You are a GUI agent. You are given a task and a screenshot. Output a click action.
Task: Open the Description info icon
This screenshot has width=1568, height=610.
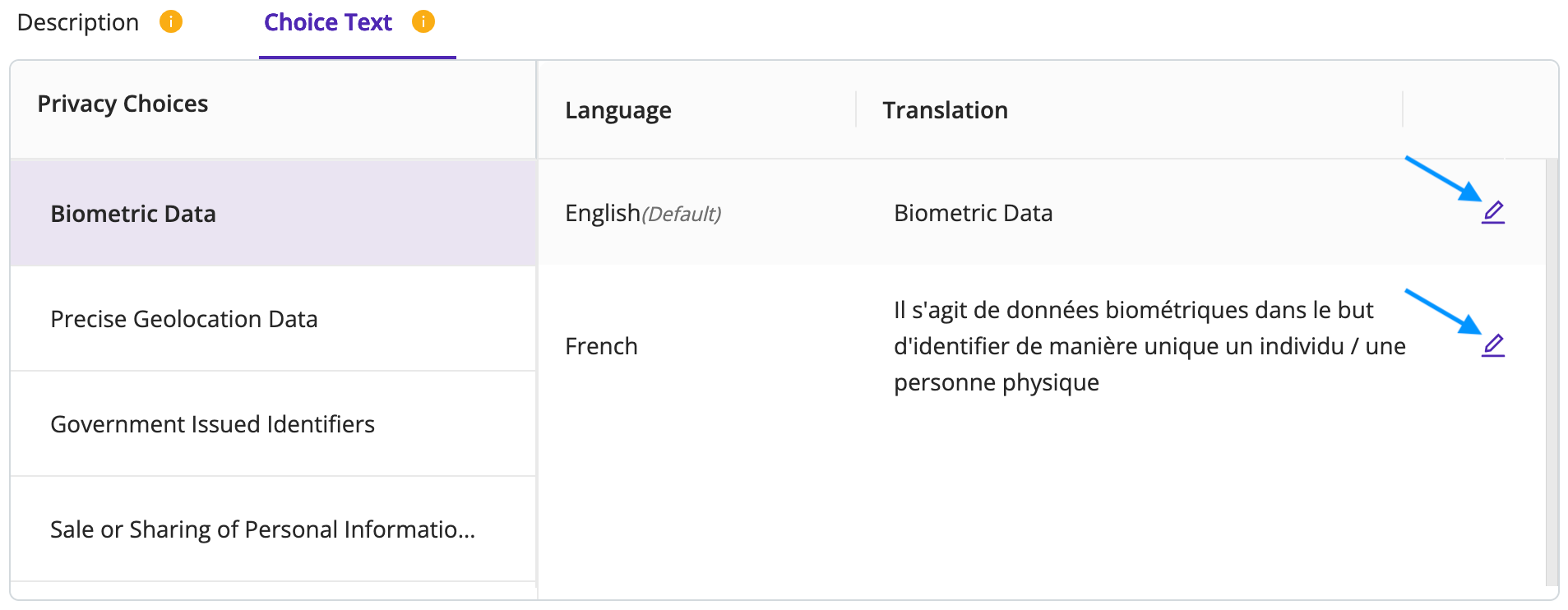[171, 21]
